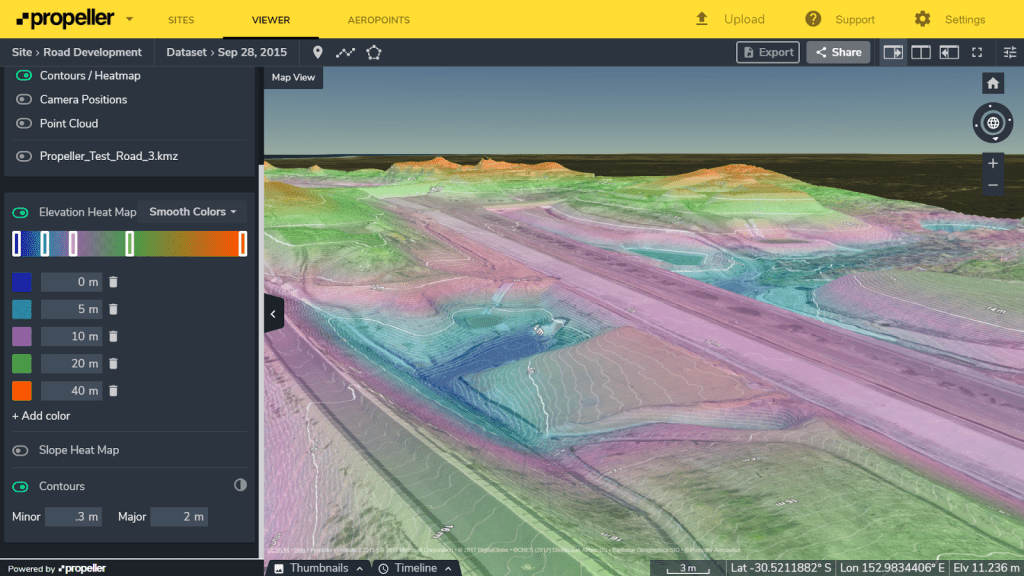Open the Smooth Colors dropdown
Viewport: 1024px width, 576px height.
[x=193, y=212]
